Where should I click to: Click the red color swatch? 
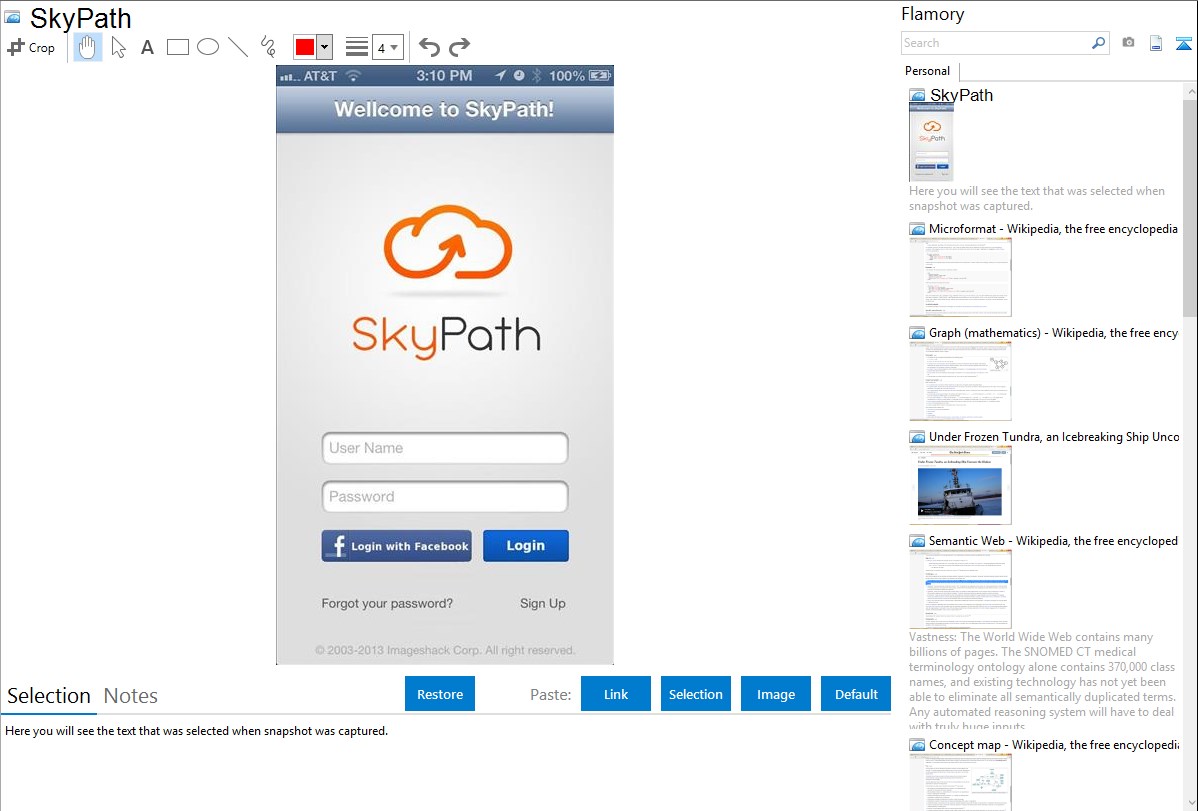click(x=305, y=47)
